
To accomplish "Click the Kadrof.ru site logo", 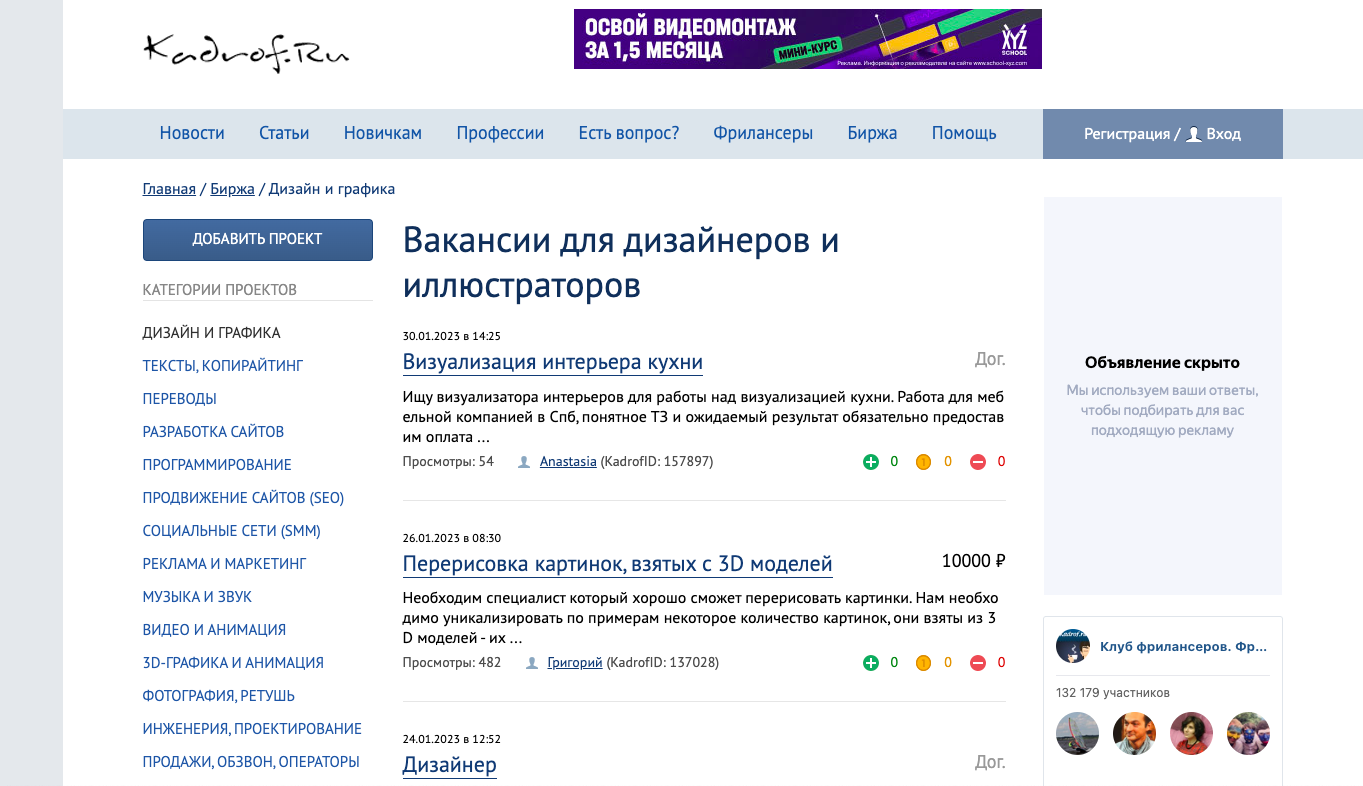I will [246, 51].
